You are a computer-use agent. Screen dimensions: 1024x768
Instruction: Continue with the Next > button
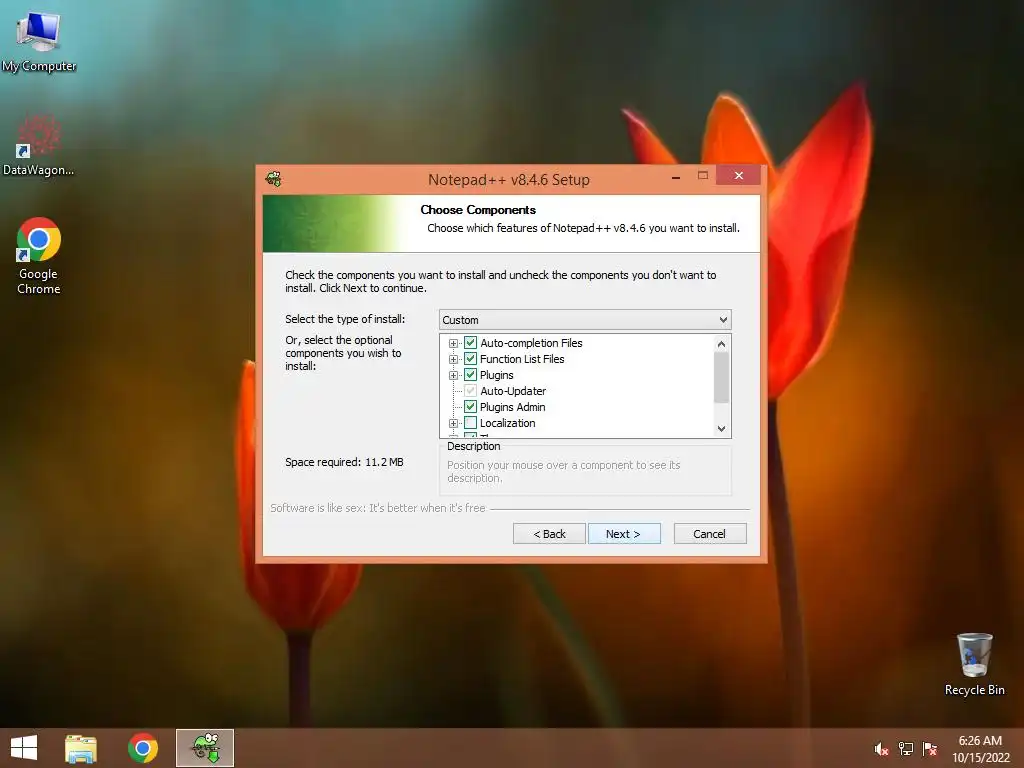click(624, 534)
